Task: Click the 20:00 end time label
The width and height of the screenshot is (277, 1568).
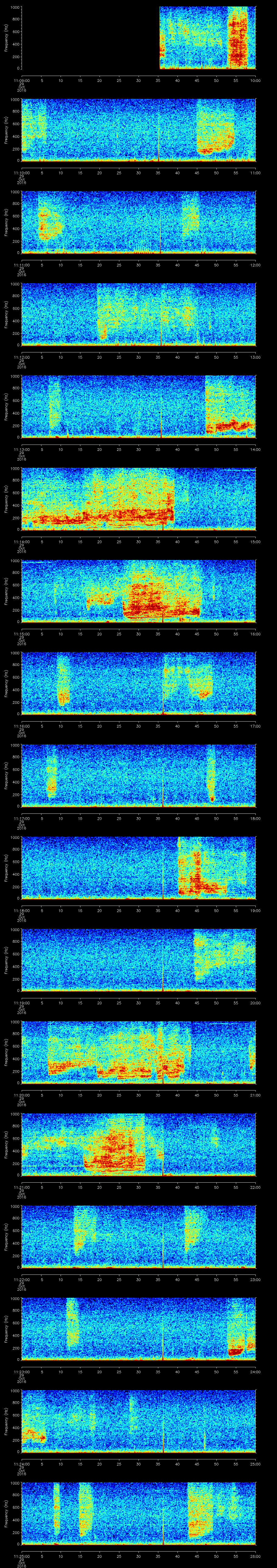Action: (x=255, y=1003)
